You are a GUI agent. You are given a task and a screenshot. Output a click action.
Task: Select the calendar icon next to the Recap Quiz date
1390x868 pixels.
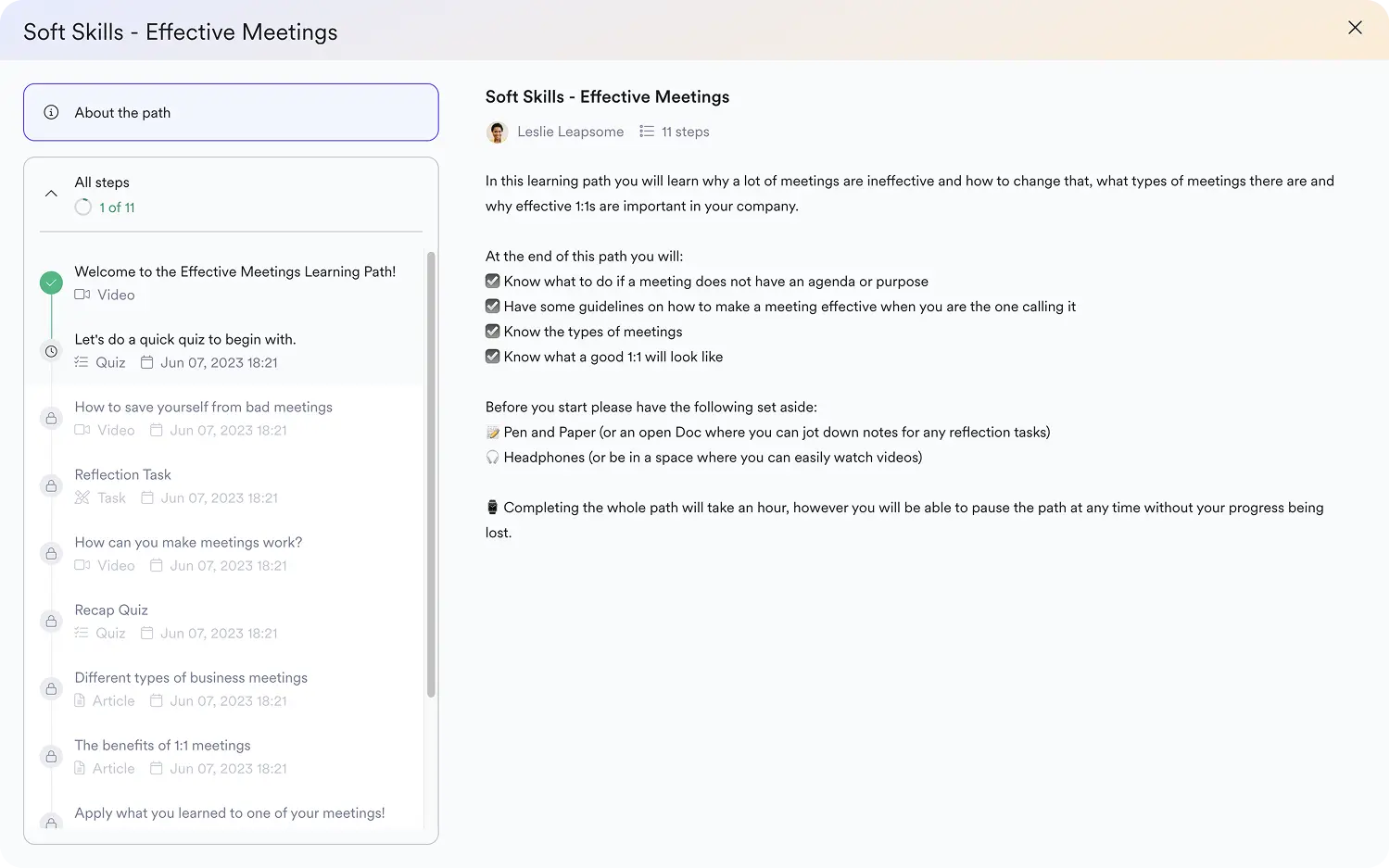click(x=147, y=633)
